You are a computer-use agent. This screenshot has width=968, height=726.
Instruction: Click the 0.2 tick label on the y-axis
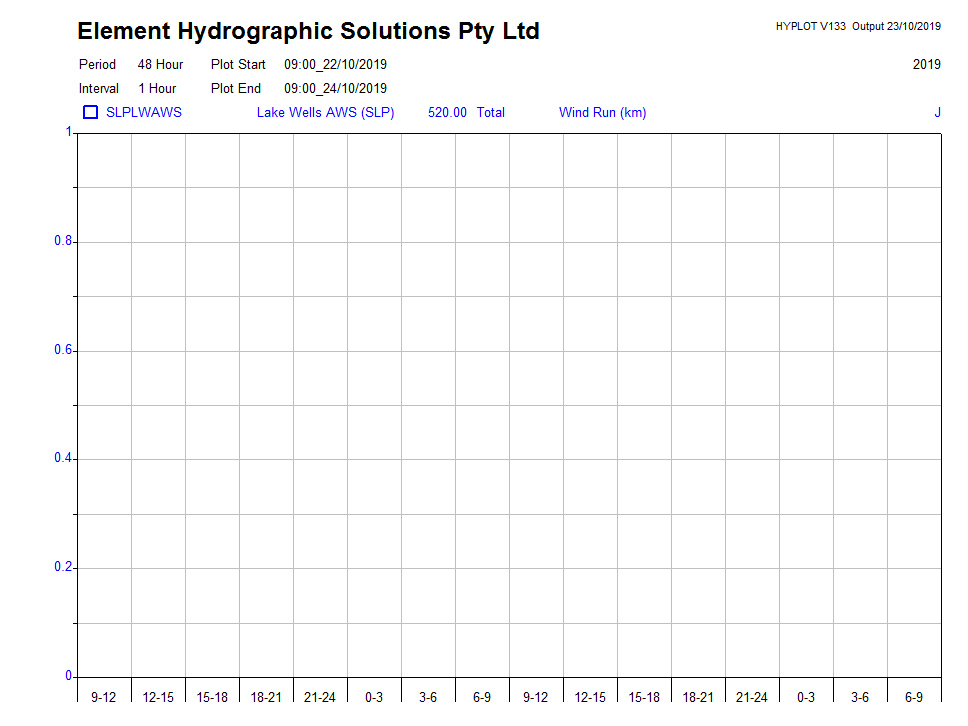[63, 567]
